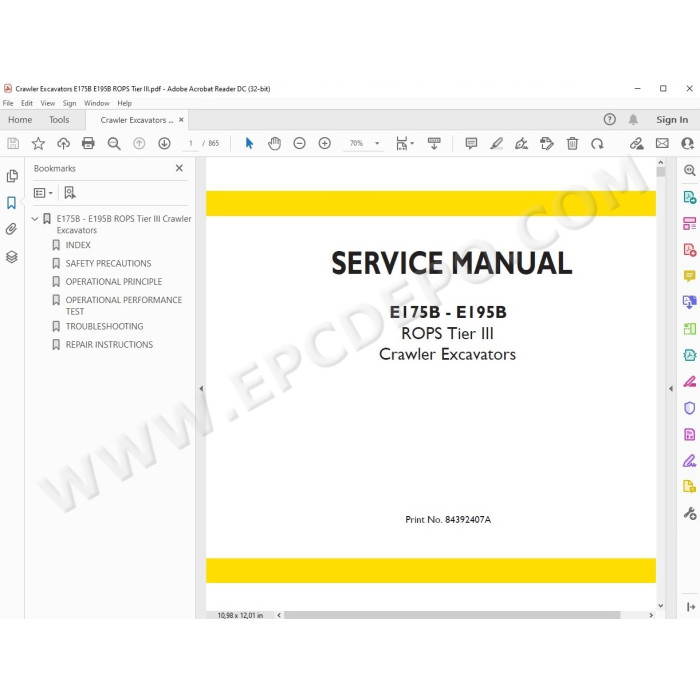
Task: Open the SAFETY PRECAUTIONS bookmark
Action: tap(108, 263)
